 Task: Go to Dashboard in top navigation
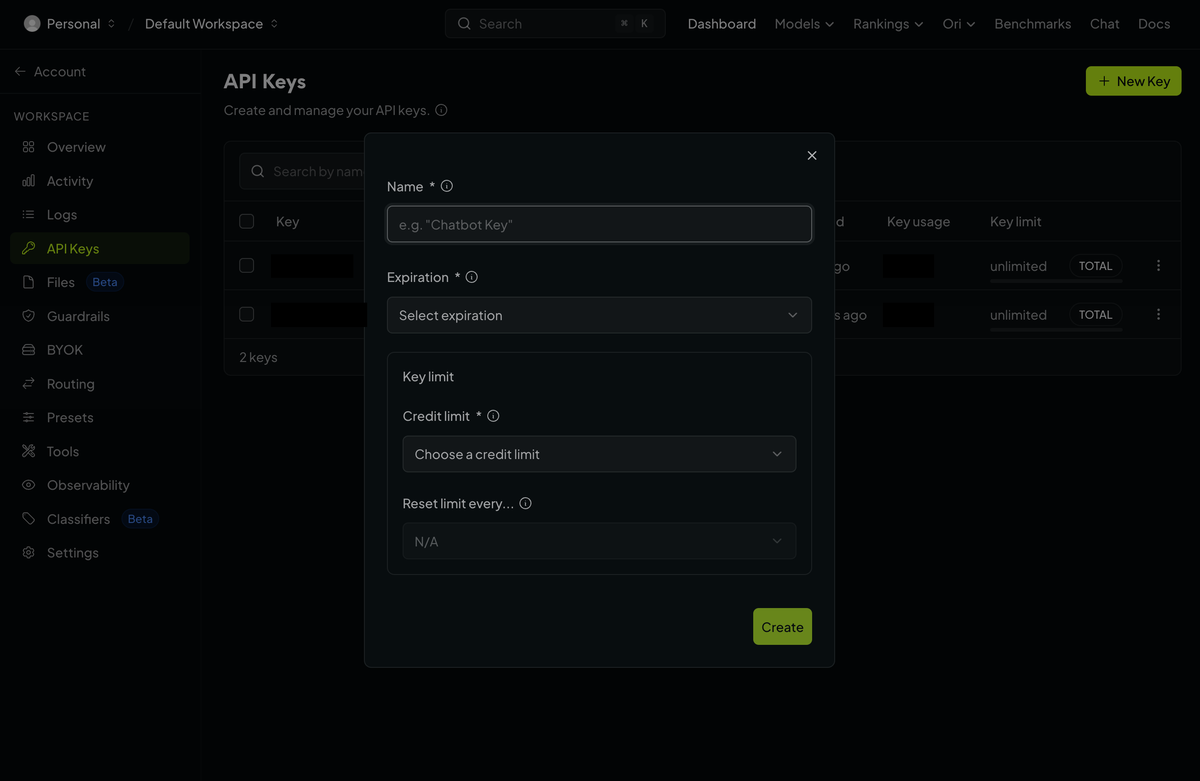pos(722,23)
